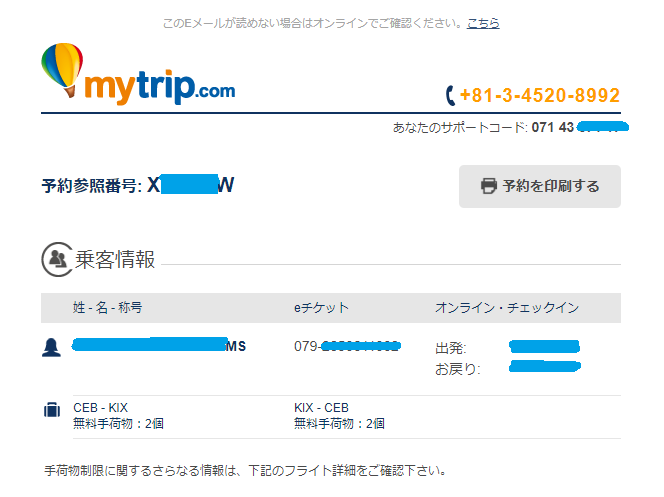Image resolution: width=664 pixels, height=497 pixels.
Task: Click the 乗客情報 section heading
Action: click(x=115, y=259)
